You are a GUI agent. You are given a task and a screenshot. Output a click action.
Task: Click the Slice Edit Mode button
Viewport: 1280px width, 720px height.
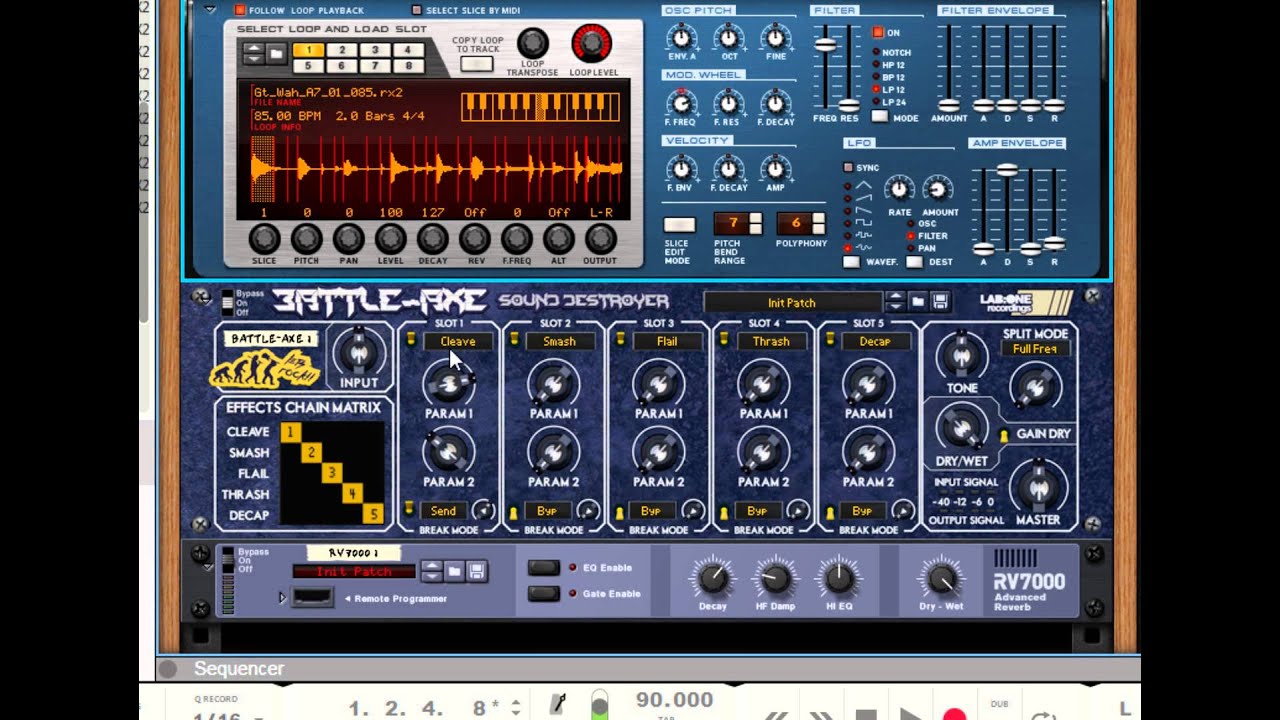[679, 225]
